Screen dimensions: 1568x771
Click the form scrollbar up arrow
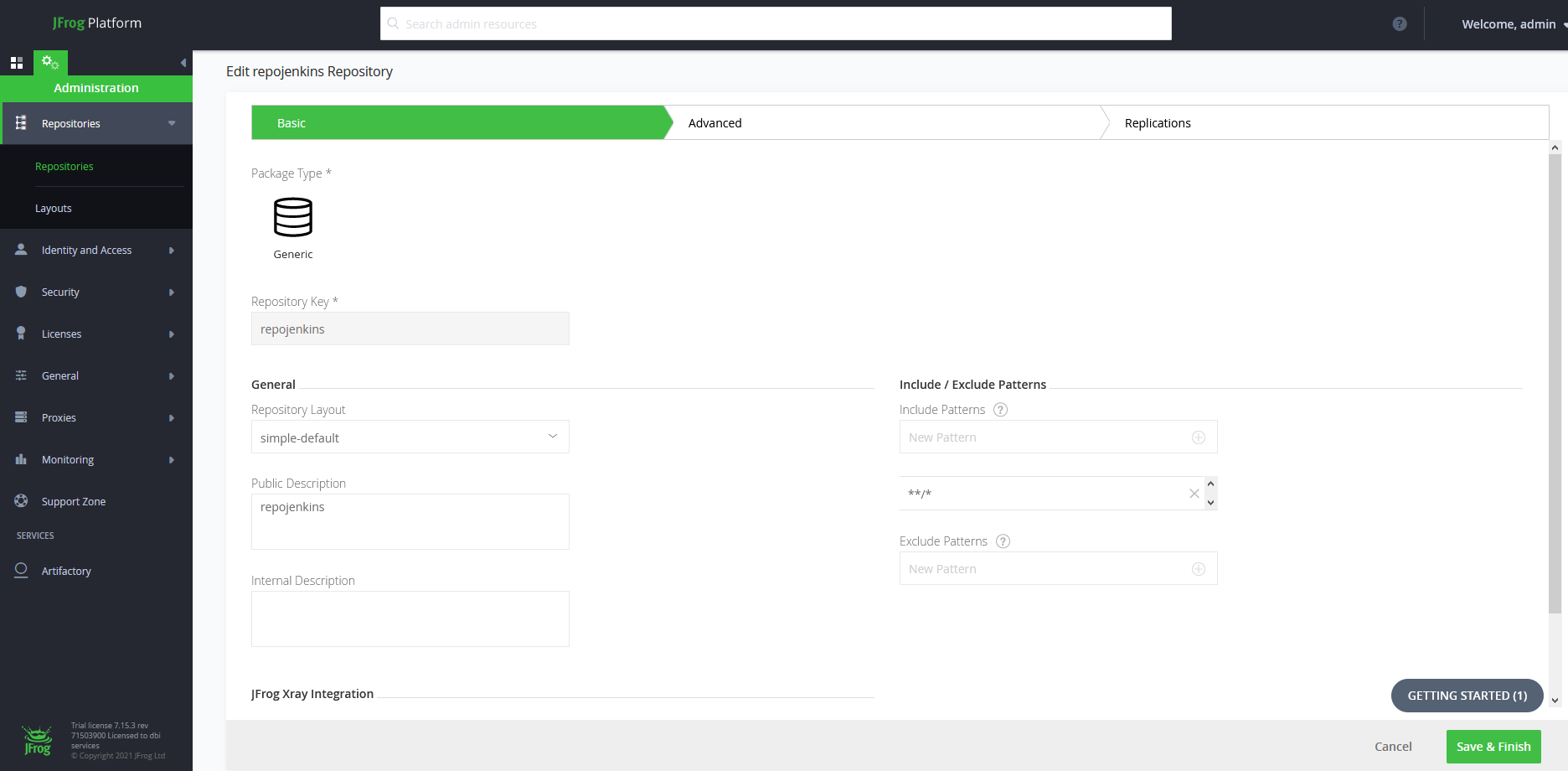[1555, 147]
